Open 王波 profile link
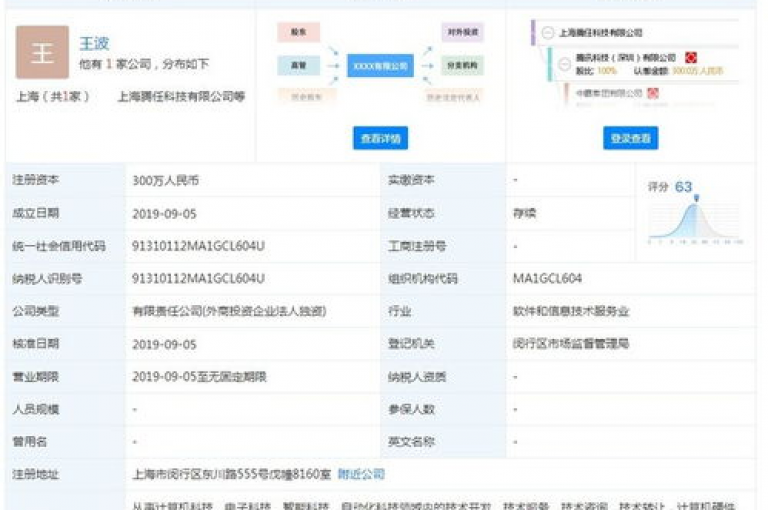The width and height of the screenshot is (768, 510). click(94, 44)
